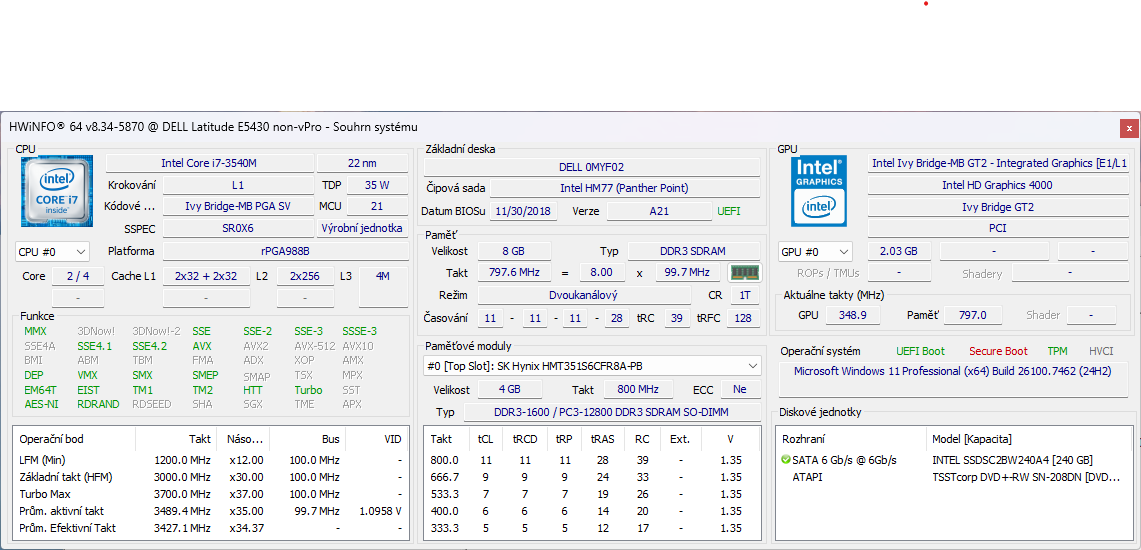Click the Výrobní jednotka button

pyautogui.click(x=361, y=228)
